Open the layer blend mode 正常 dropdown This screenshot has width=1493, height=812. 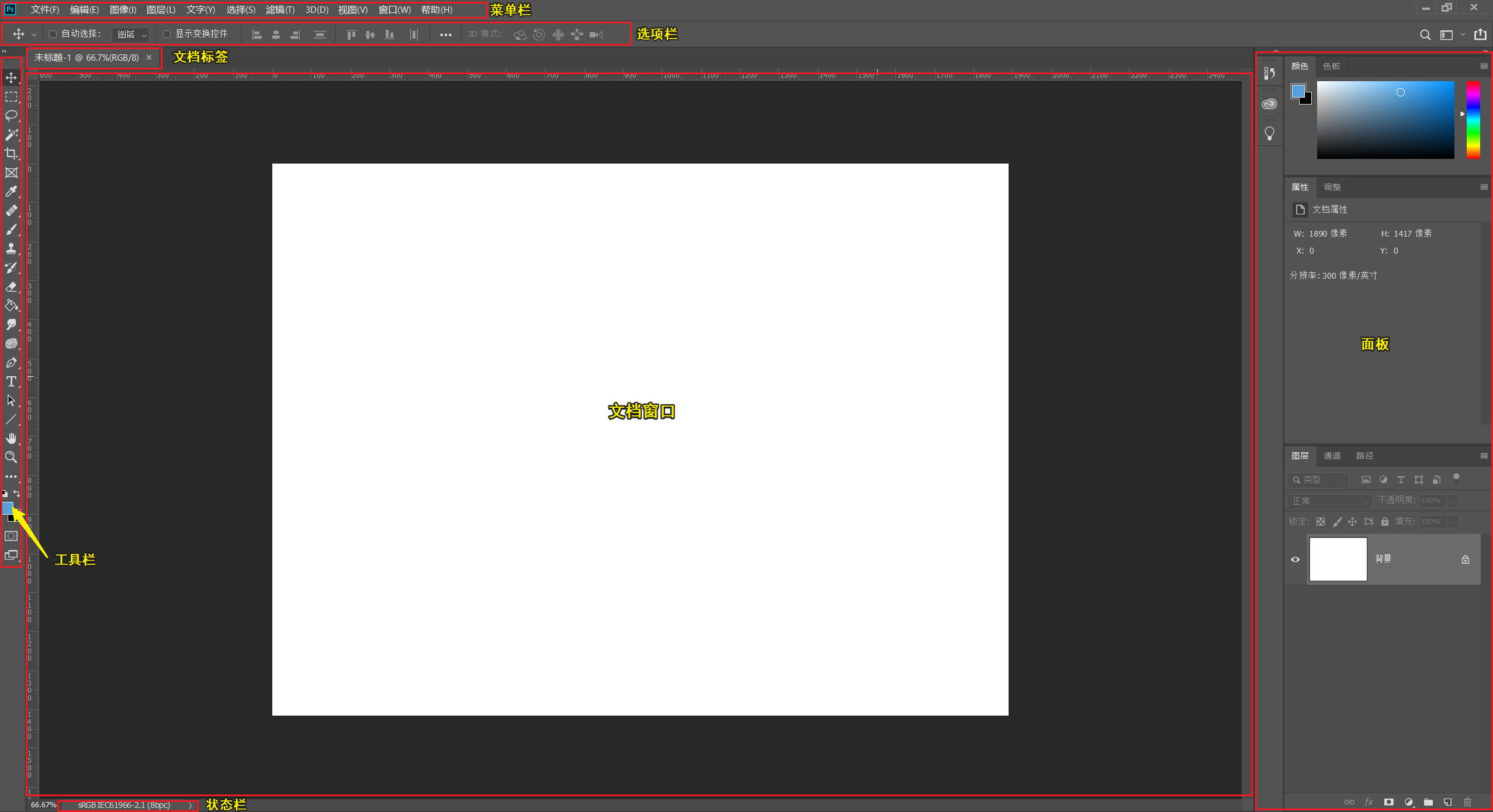click(1328, 501)
